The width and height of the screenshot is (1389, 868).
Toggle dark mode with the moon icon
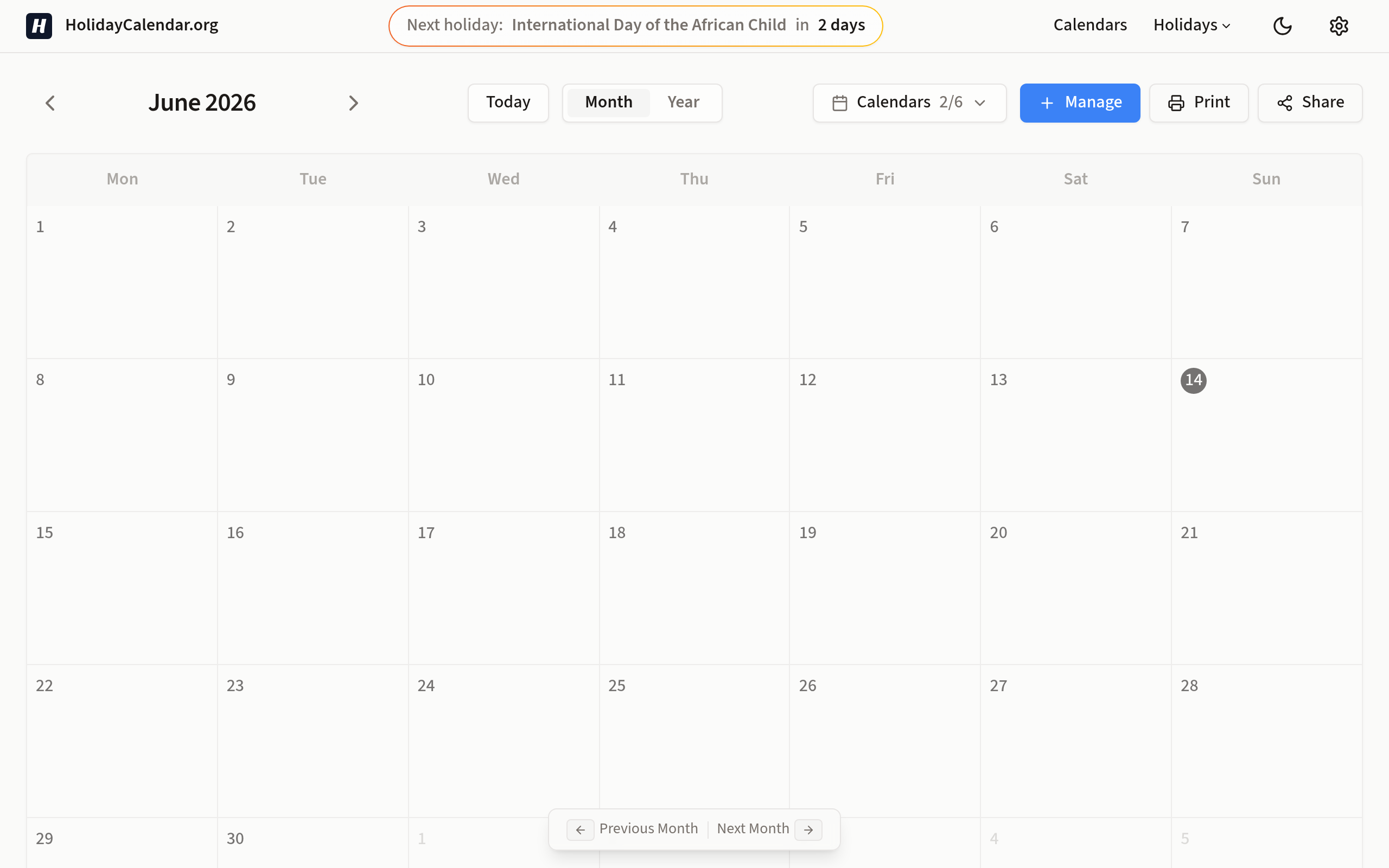[1282, 26]
